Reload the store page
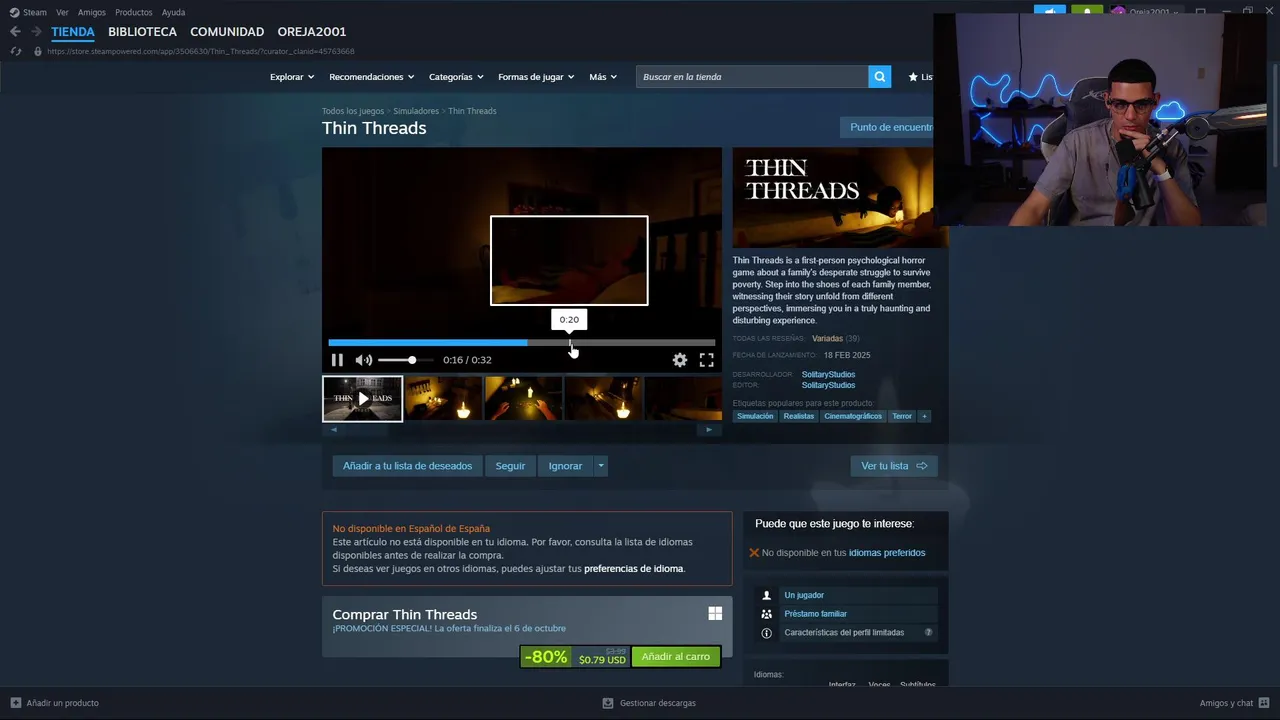Screen dimensions: 1280x720 point(15,51)
